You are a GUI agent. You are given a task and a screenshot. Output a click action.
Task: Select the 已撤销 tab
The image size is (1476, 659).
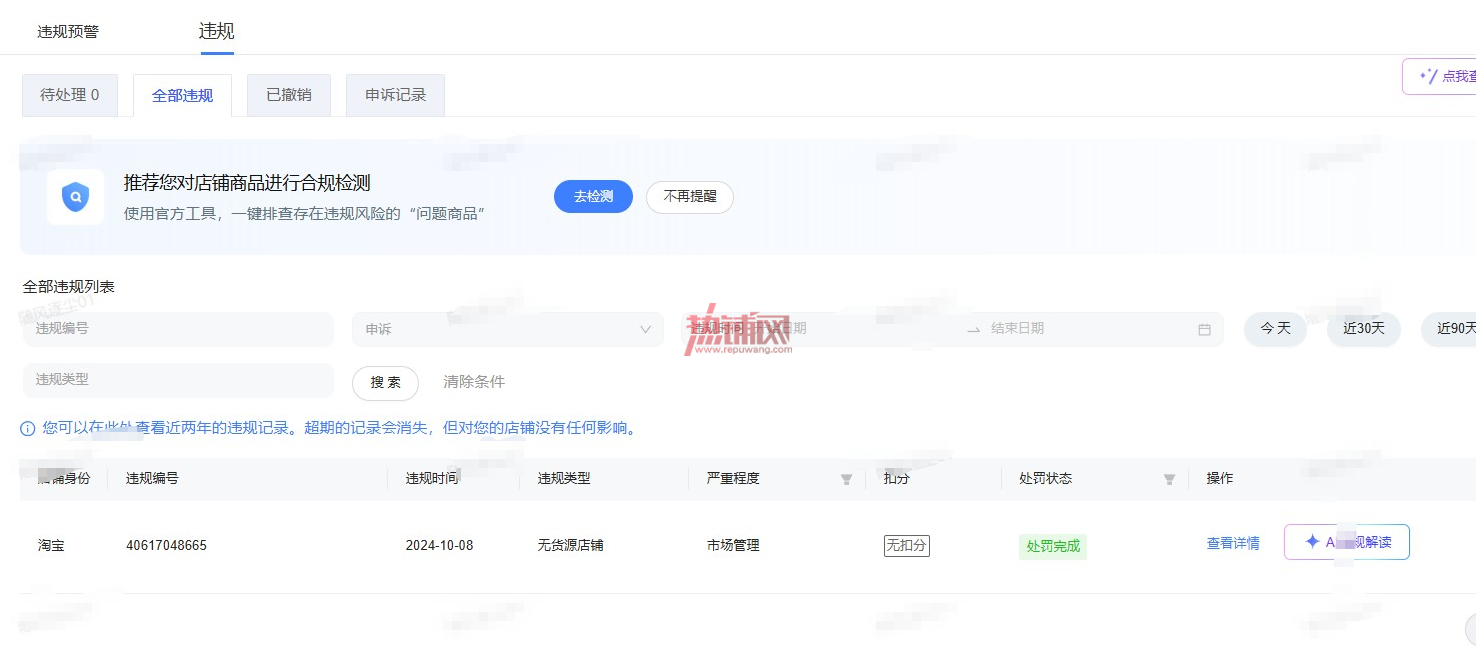[x=289, y=95]
